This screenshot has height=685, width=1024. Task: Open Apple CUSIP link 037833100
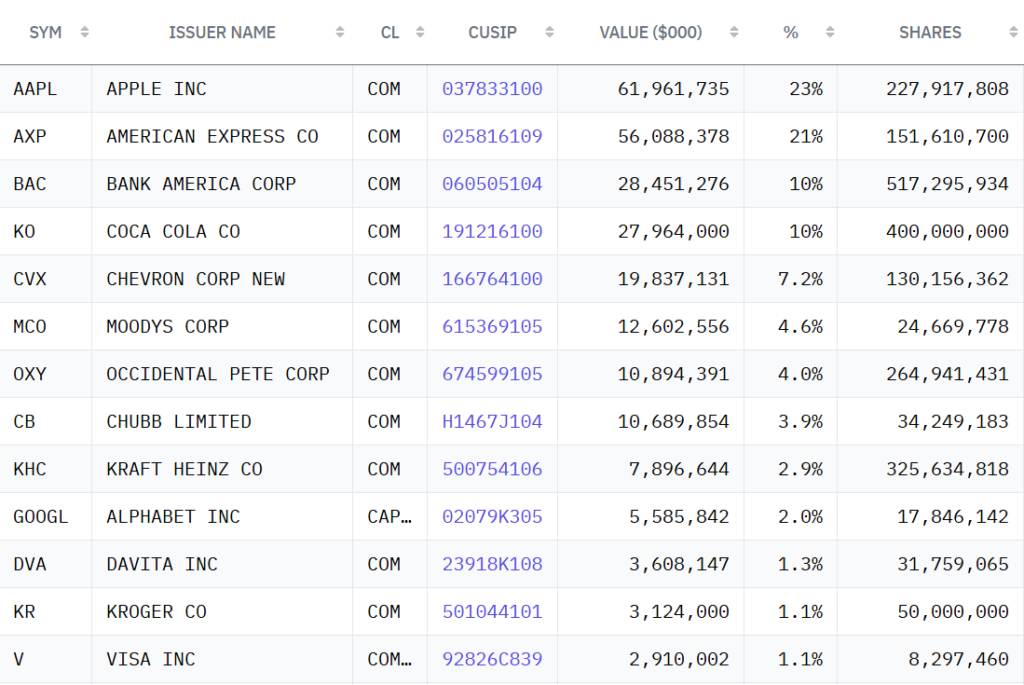pos(492,89)
